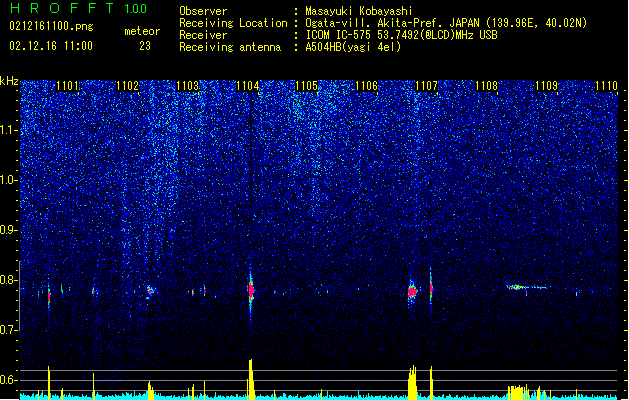This screenshot has width=629, height=400.
Task: Click the meteor label
Action: tap(142, 31)
